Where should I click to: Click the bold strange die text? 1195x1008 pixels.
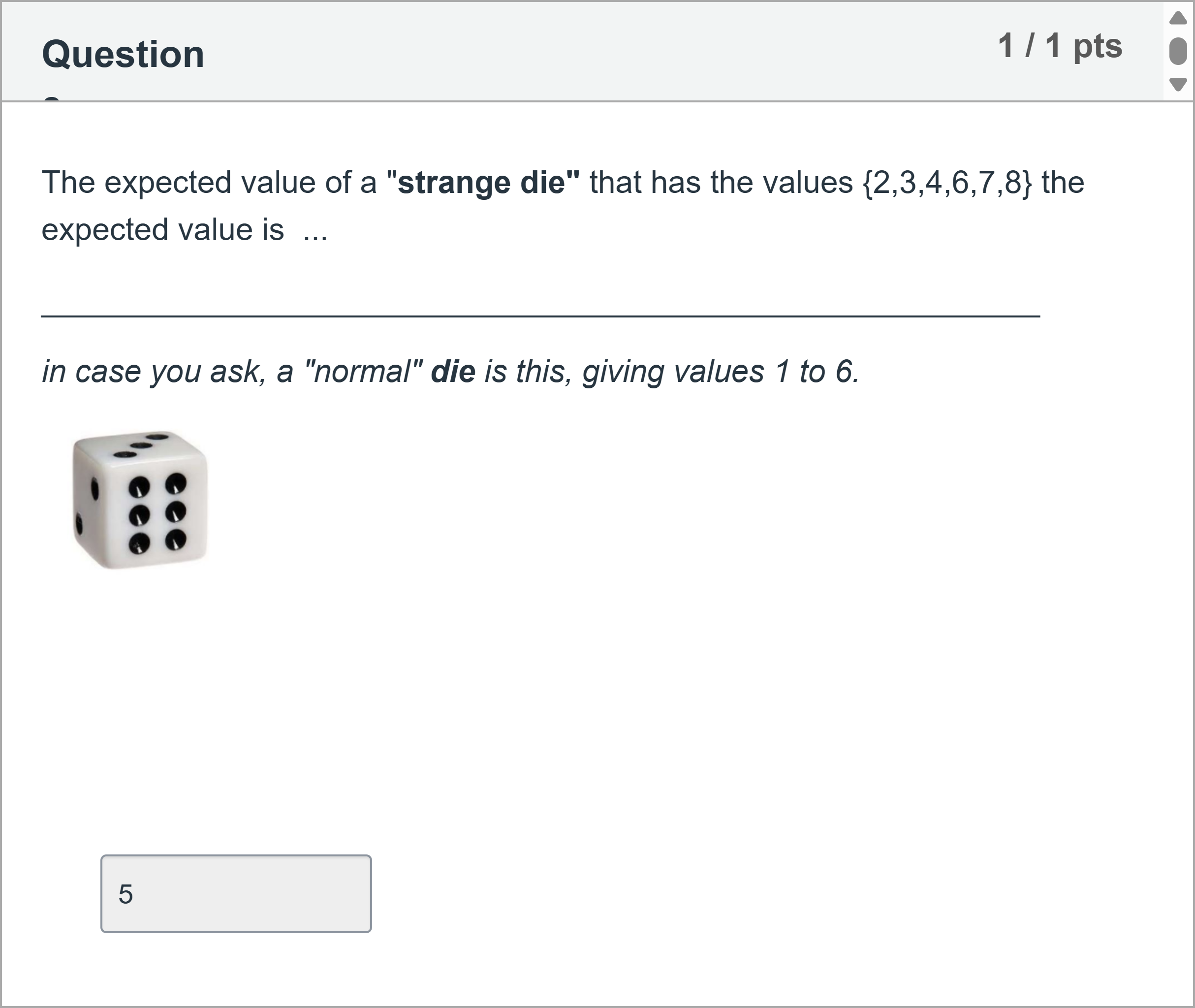click(x=486, y=182)
